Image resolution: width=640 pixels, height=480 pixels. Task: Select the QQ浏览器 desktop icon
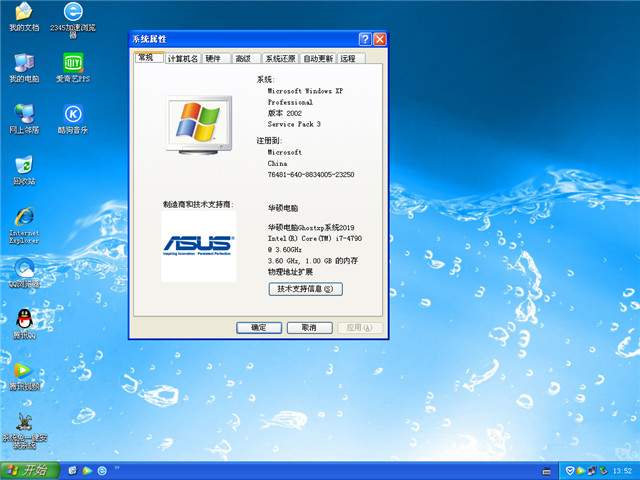24,273
